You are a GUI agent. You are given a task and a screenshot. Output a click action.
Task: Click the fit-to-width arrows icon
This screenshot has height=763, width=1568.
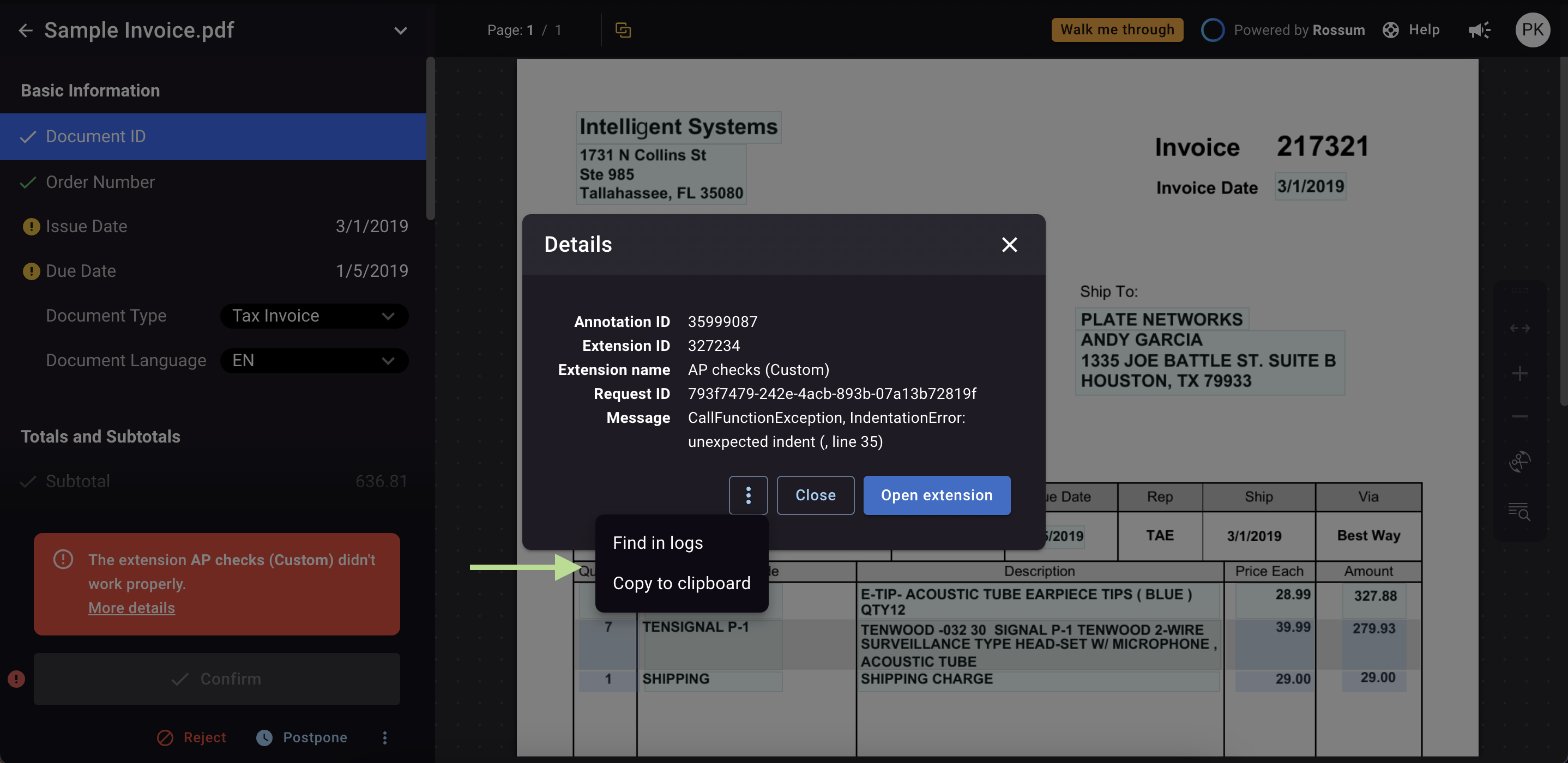point(1519,329)
